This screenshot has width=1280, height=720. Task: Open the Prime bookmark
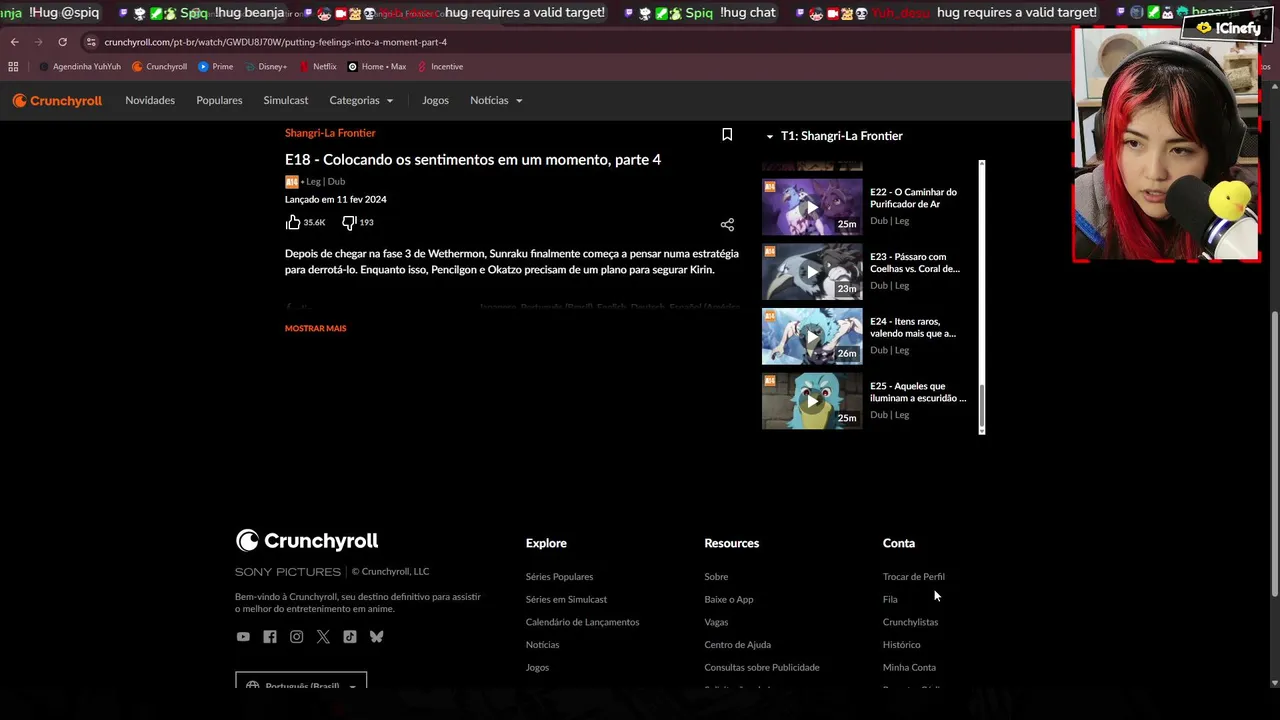[x=215, y=67]
